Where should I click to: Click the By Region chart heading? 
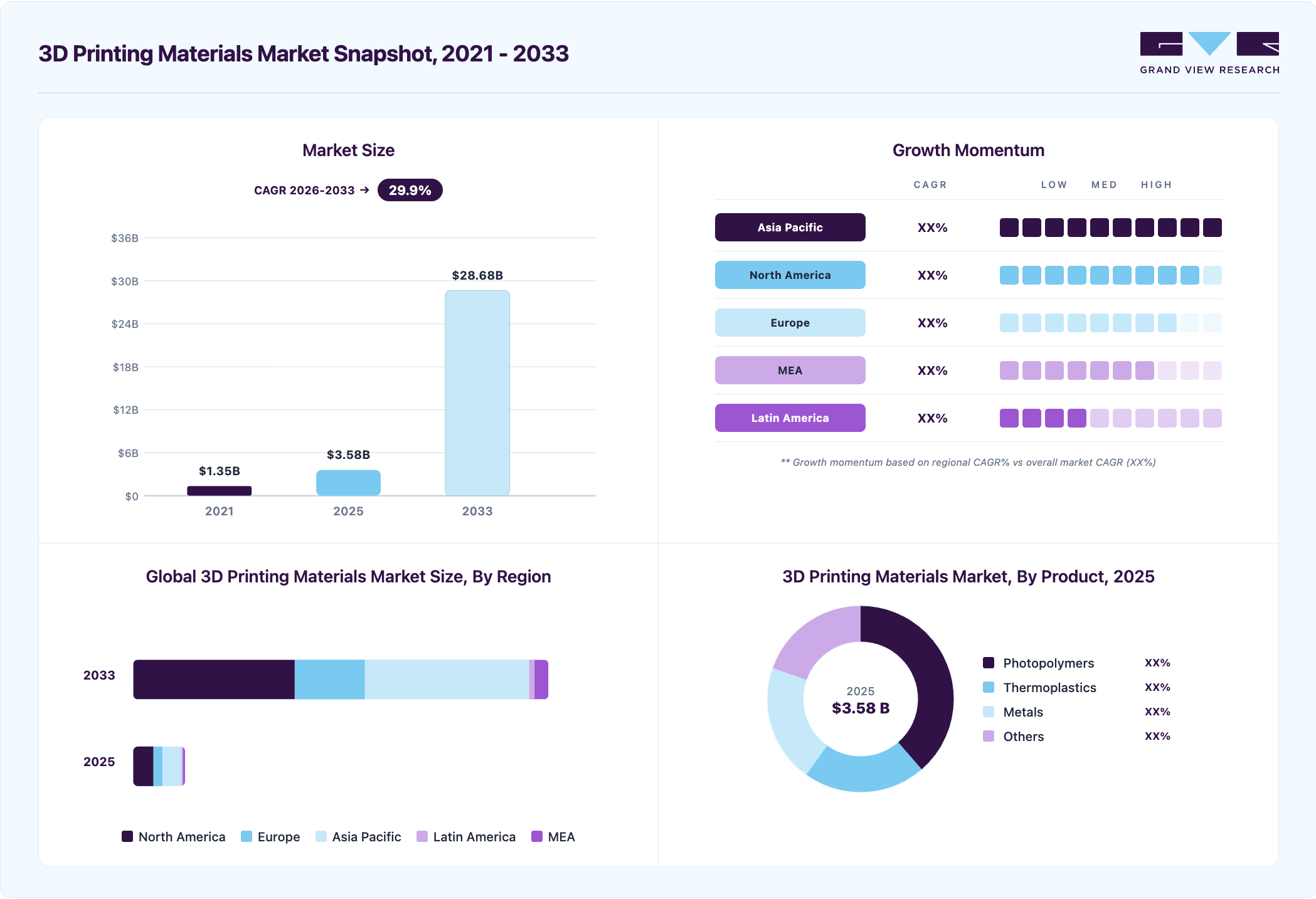(x=348, y=577)
